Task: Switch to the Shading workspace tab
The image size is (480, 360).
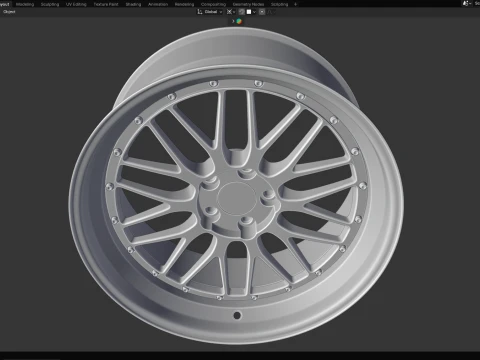Action: pyautogui.click(x=133, y=4)
